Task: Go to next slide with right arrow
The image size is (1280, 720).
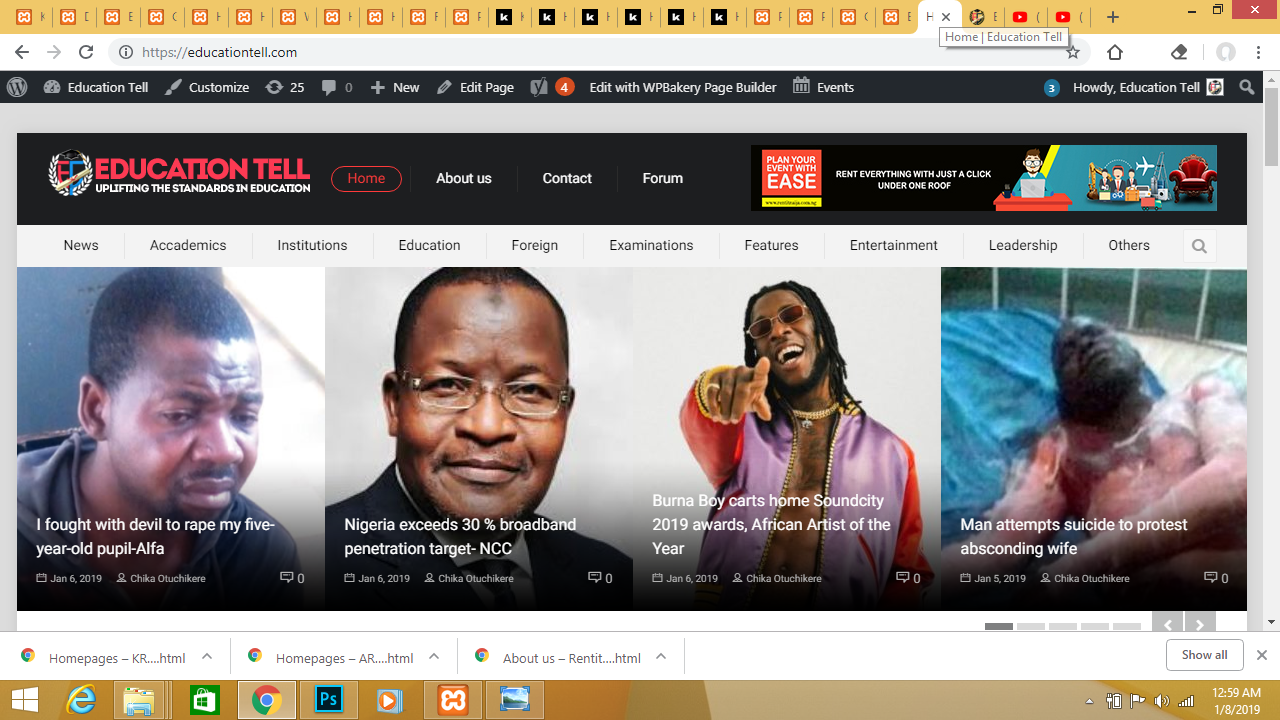Action: (1200, 625)
